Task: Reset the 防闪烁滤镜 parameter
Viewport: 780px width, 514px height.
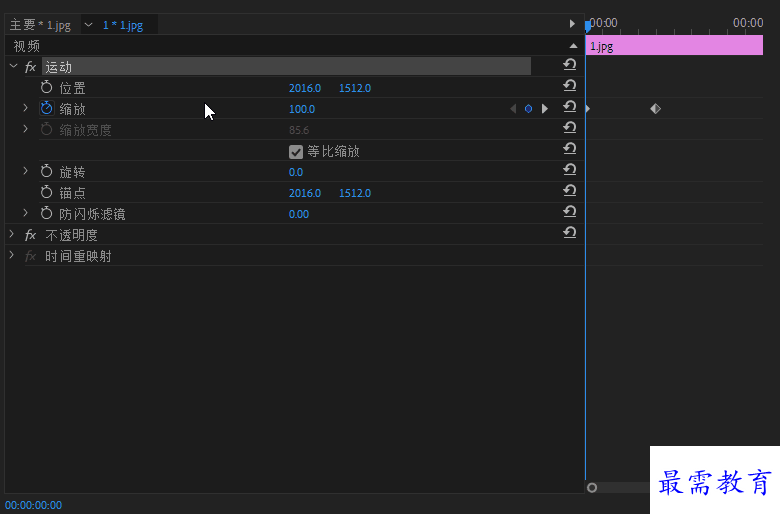Action: pyautogui.click(x=570, y=211)
